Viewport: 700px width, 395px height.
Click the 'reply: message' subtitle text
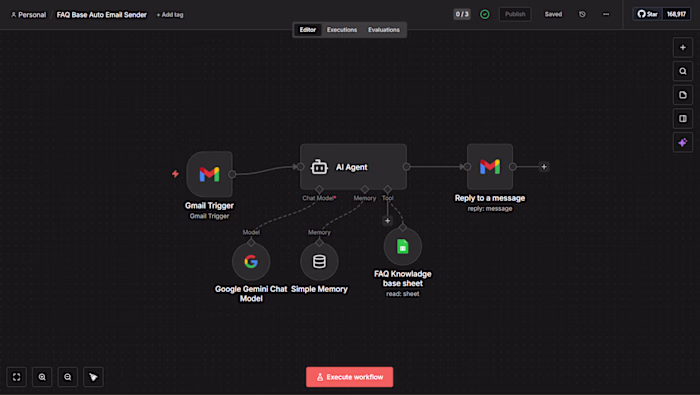point(490,208)
